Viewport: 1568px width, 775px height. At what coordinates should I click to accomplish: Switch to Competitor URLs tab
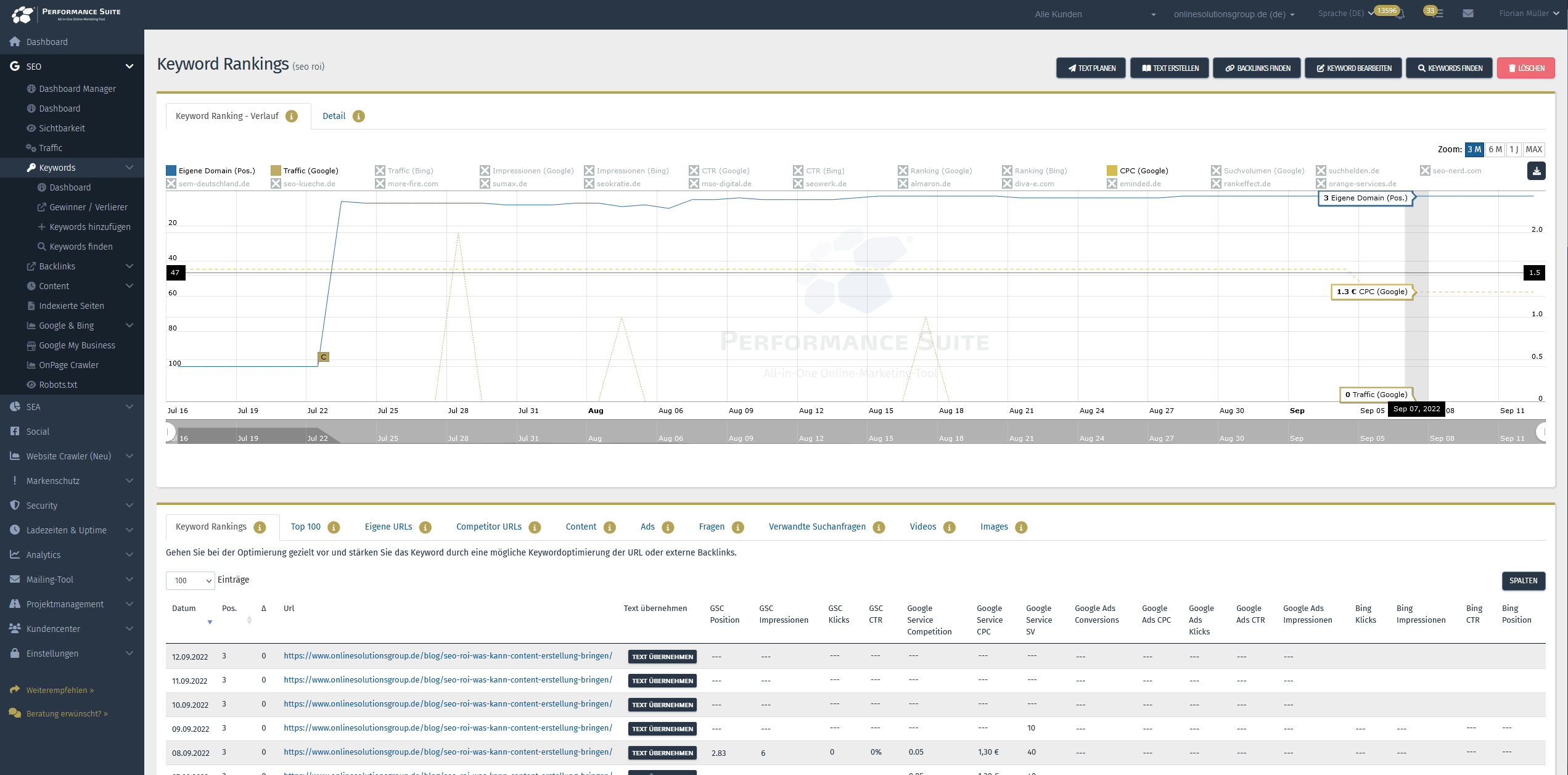click(489, 527)
